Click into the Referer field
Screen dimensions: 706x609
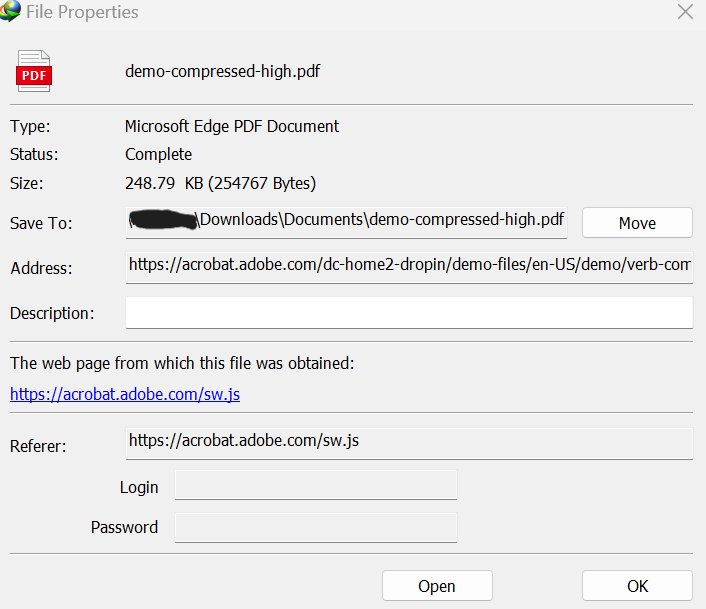(409, 443)
